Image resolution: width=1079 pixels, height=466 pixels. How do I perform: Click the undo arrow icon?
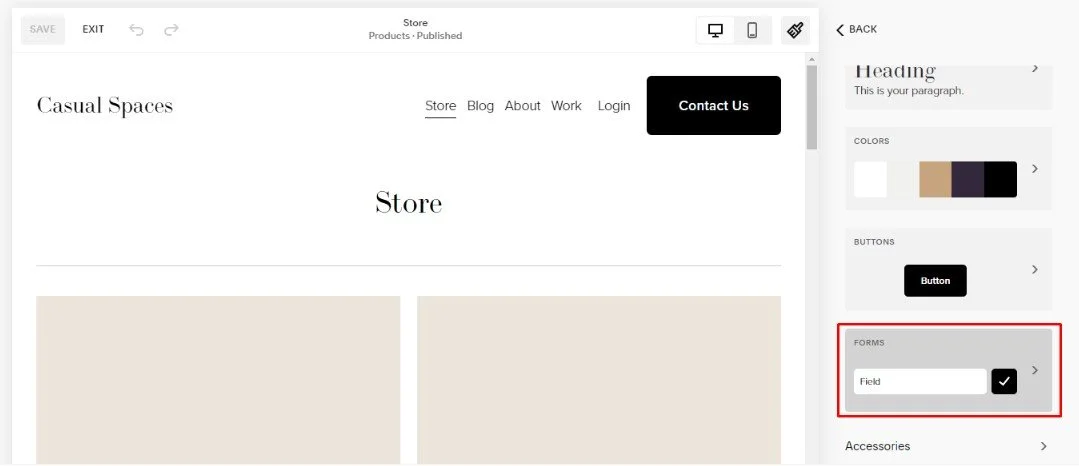pos(136,30)
